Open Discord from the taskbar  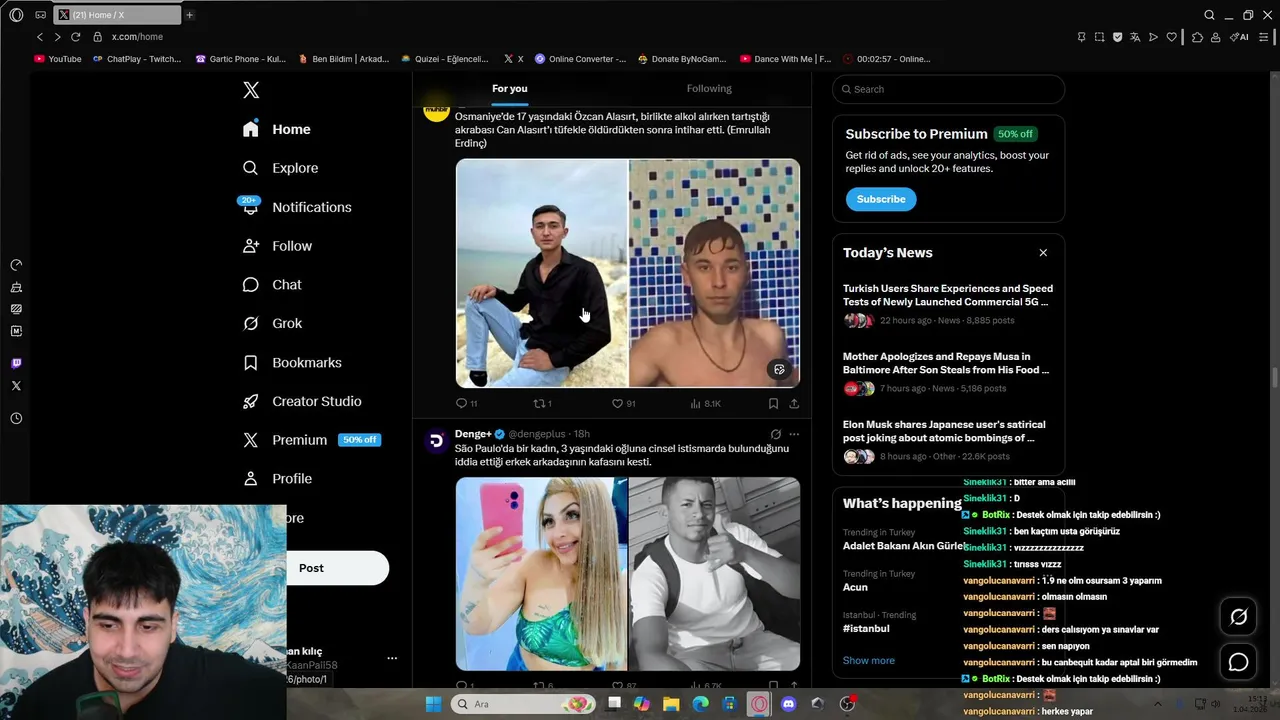788,704
